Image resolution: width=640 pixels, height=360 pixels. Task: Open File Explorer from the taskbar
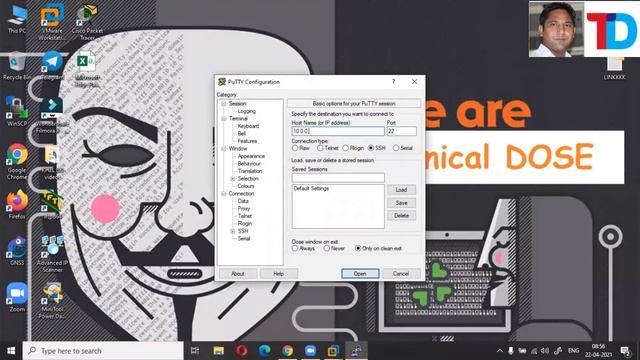219,351
